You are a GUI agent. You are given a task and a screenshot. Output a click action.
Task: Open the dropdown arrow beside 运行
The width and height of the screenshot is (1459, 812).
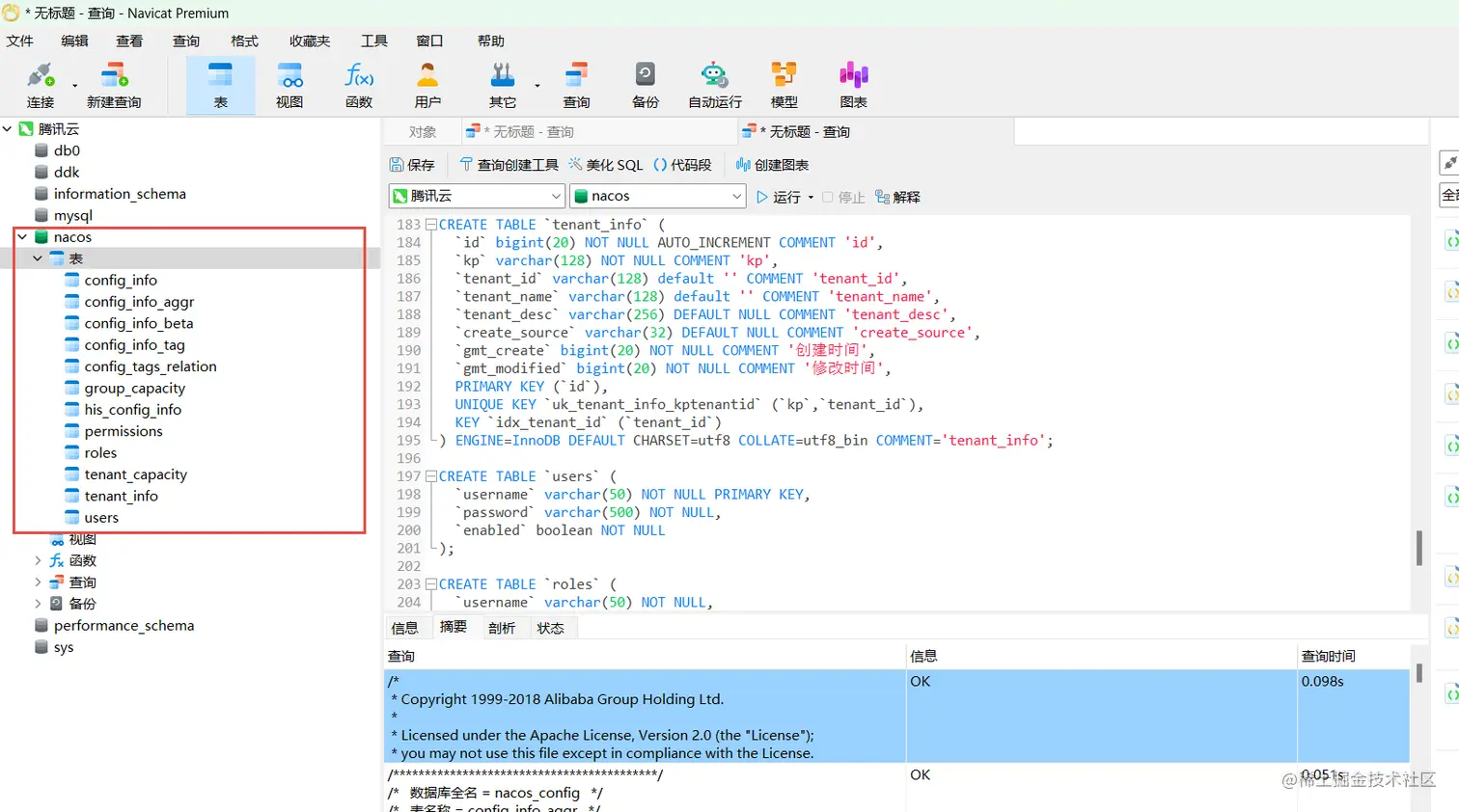coord(811,198)
